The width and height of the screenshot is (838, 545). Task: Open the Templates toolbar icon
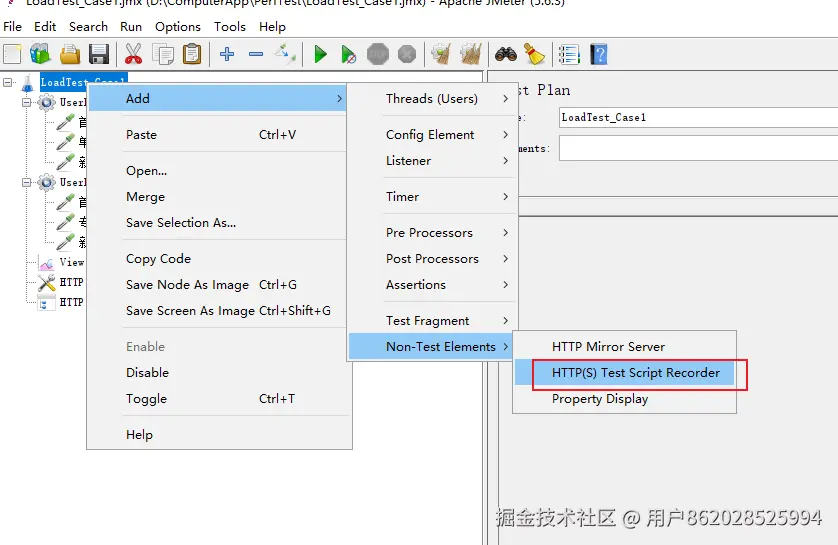pos(40,54)
